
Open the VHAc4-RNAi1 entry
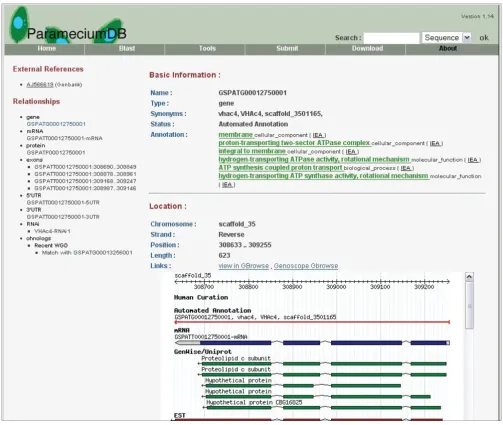click(52, 231)
